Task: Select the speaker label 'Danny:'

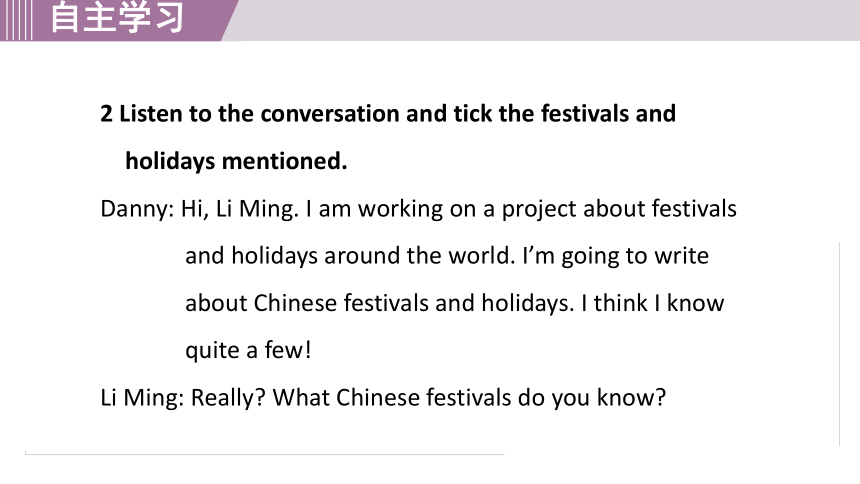Action: point(137,209)
